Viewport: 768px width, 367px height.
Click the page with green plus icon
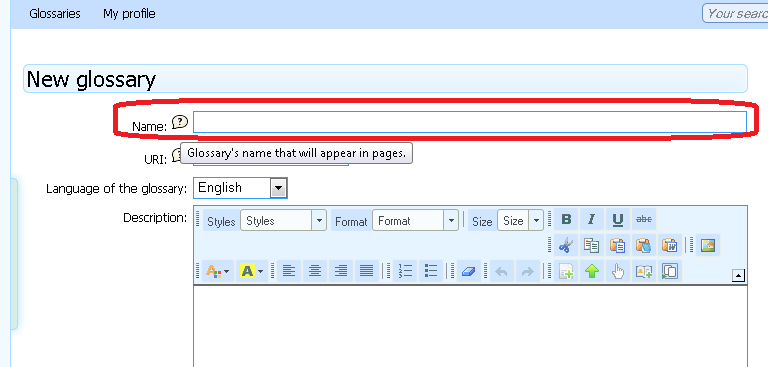point(566,271)
